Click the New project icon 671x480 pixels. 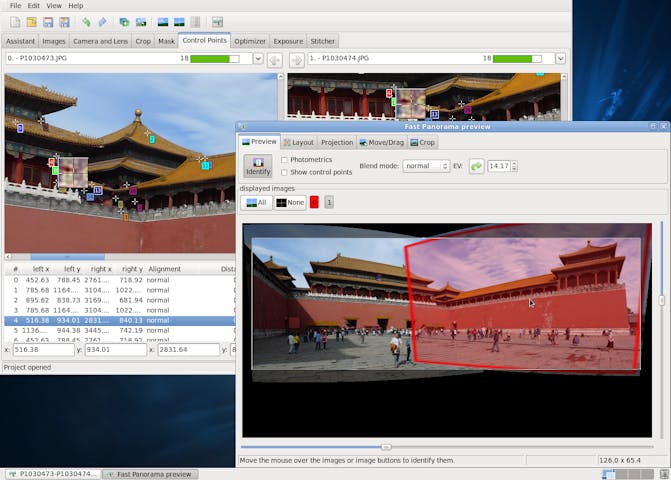coord(14,22)
